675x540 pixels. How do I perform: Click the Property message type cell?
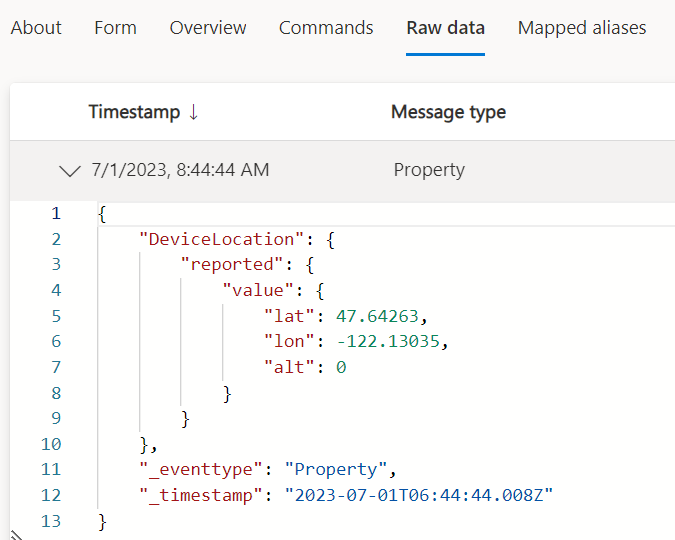click(429, 170)
